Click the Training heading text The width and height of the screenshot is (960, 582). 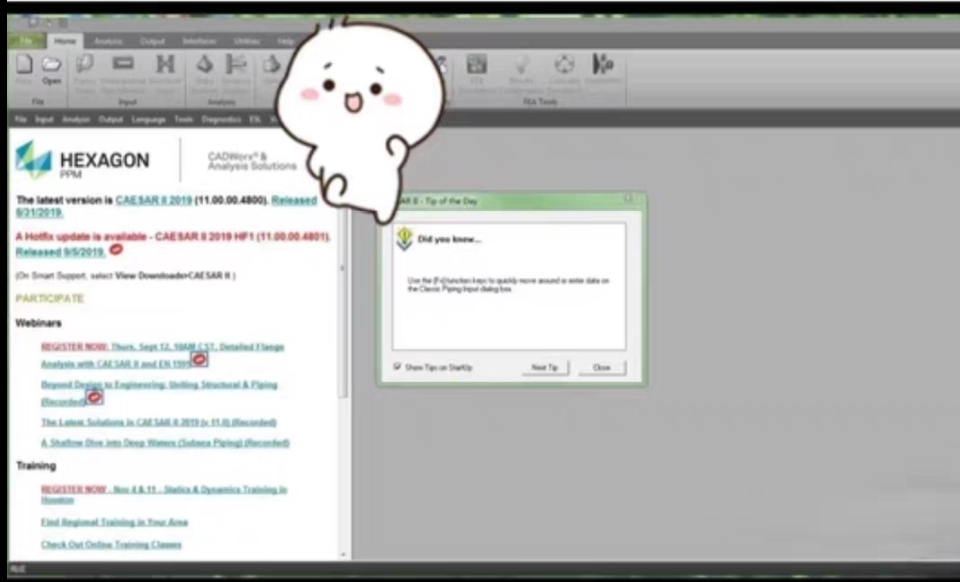[x=36, y=466]
